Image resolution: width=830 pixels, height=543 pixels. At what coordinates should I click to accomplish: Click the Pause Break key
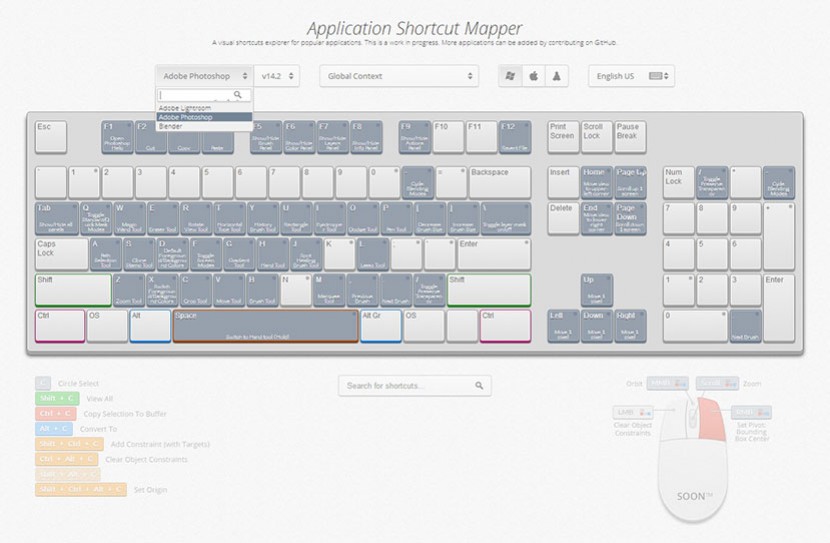[x=630, y=137]
